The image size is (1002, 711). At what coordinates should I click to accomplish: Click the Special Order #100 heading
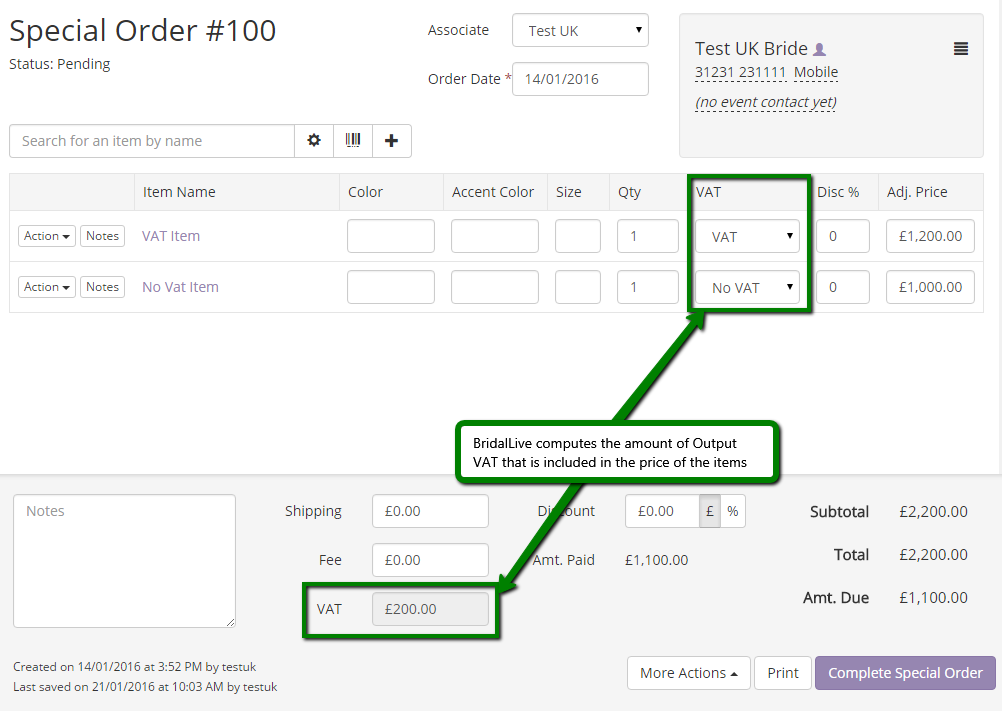(x=143, y=30)
